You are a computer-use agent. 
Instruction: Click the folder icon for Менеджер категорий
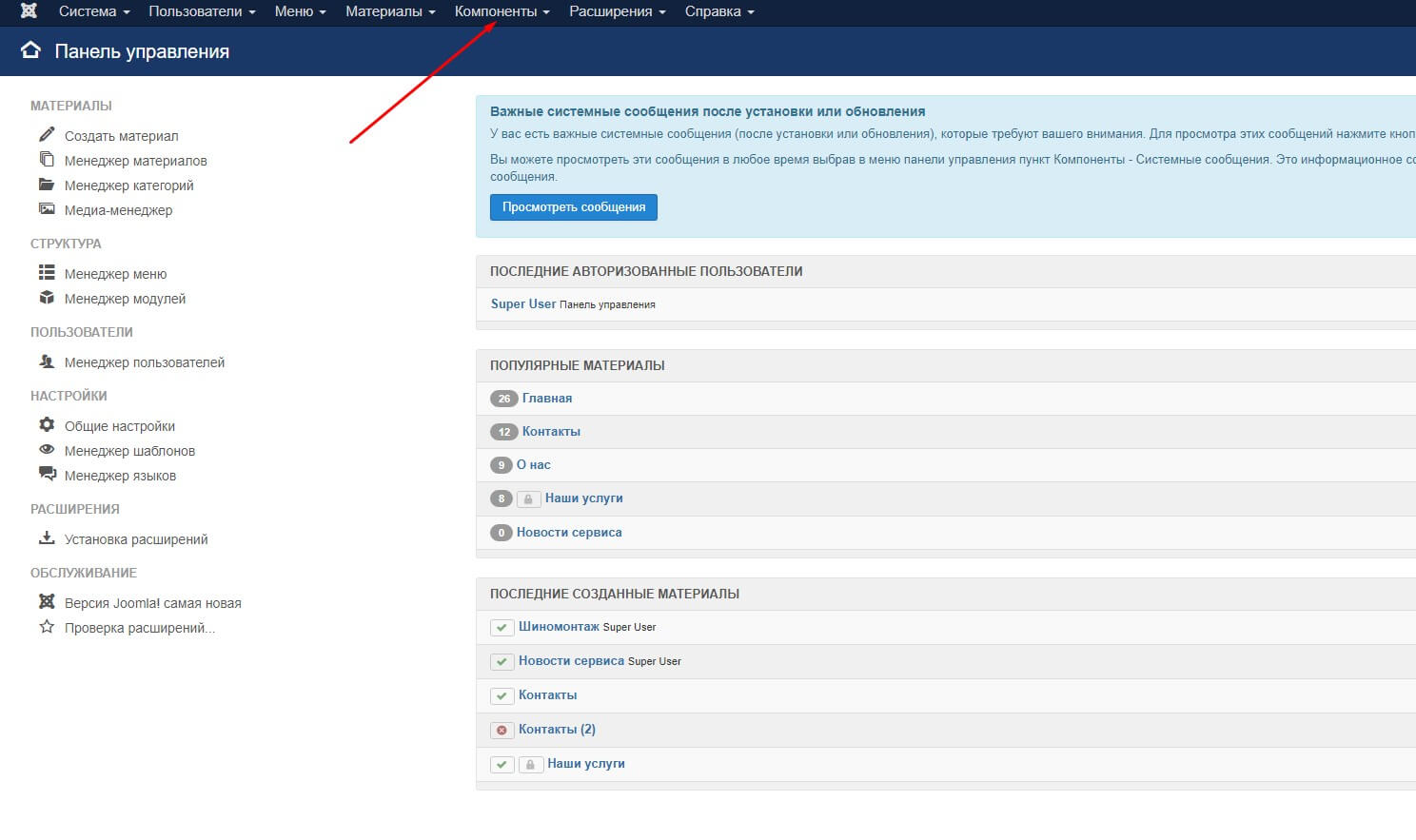click(47, 185)
